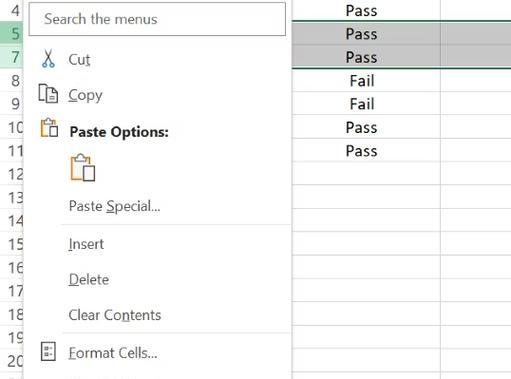Choose Delete from the context menu
511x379 pixels.
click(89, 279)
